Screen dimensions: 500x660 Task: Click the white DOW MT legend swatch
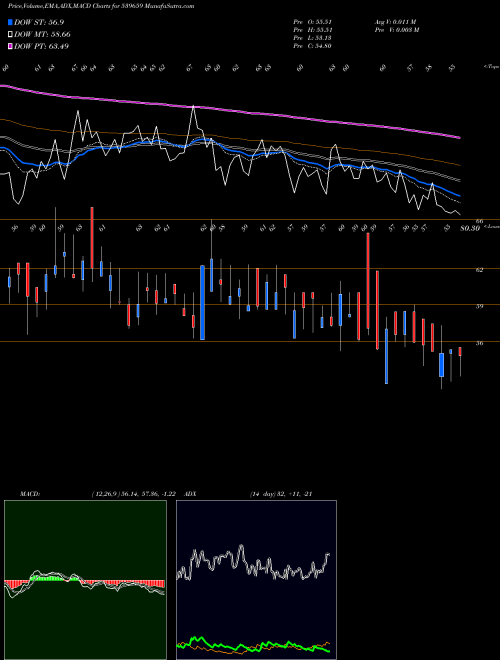pyautogui.click(x=11, y=35)
